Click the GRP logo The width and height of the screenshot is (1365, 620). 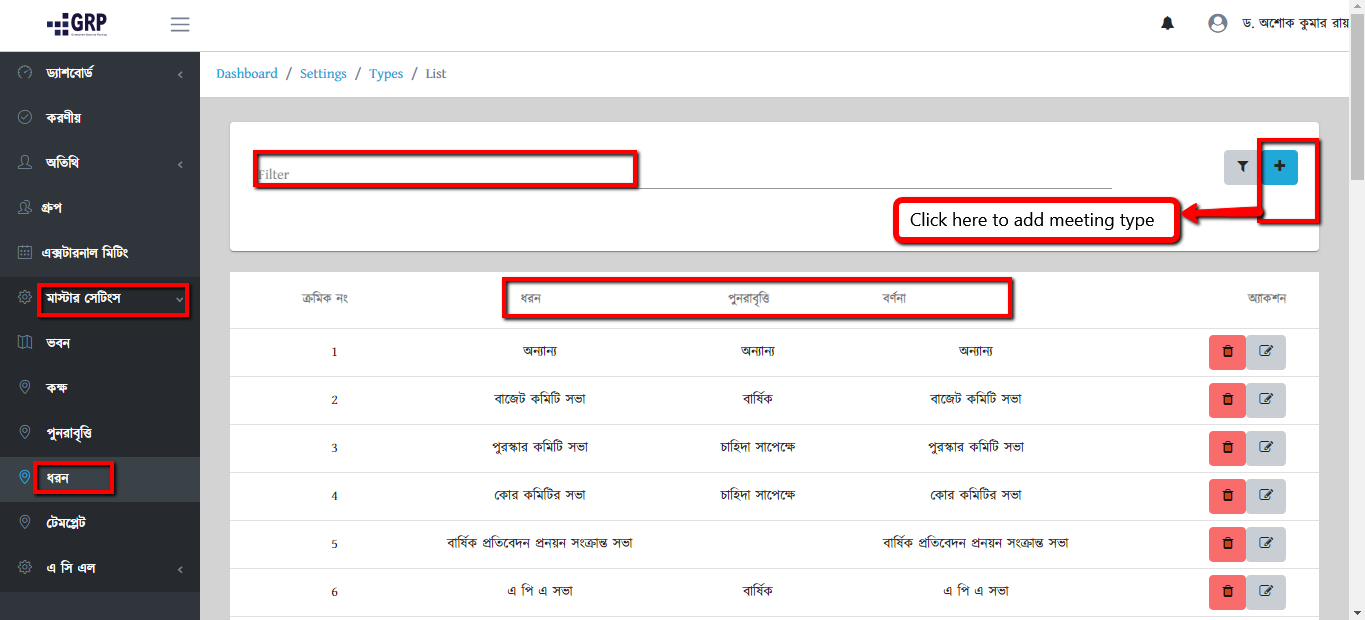(x=76, y=24)
